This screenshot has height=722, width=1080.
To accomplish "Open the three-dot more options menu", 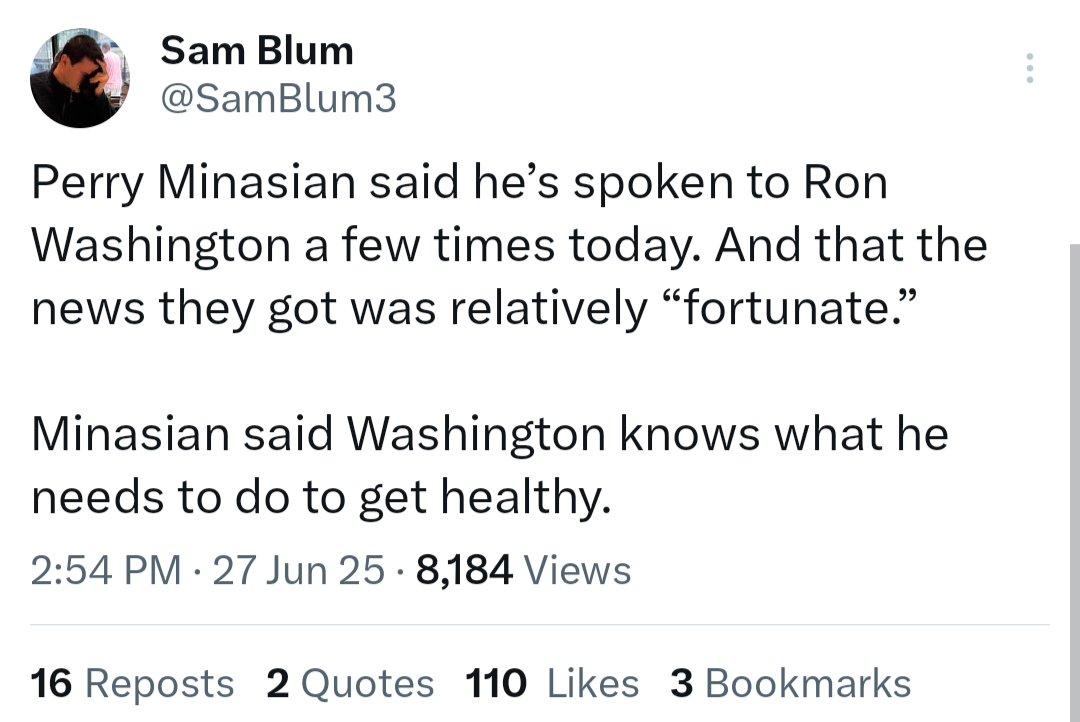I will (1030, 68).
